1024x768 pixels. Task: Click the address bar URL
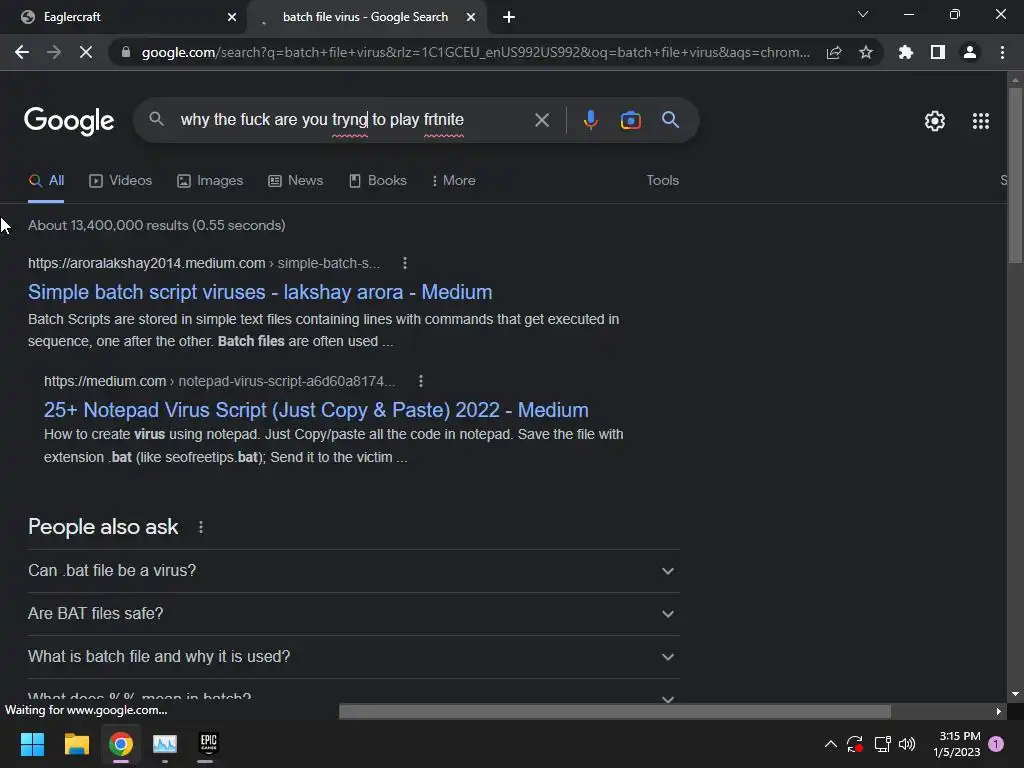tap(475, 52)
